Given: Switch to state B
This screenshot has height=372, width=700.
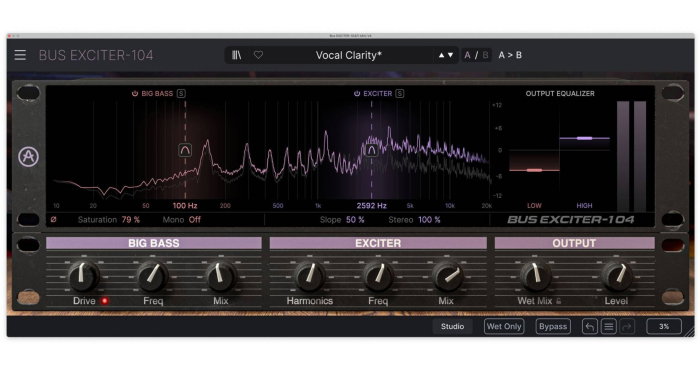Looking at the screenshot, I should click(485, 55).
